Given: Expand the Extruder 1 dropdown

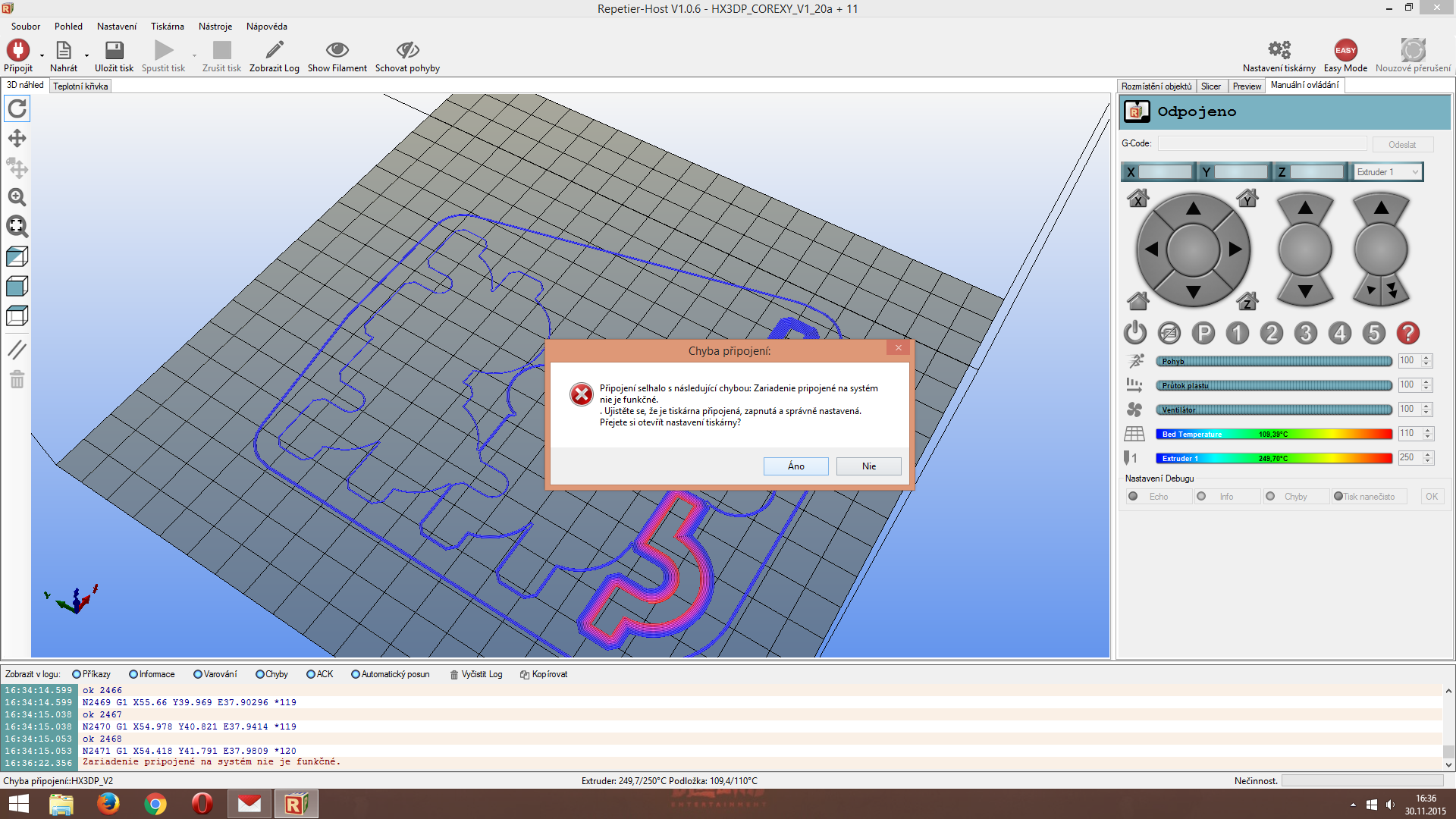Looking at the screenshot, I should (1415, 172).
